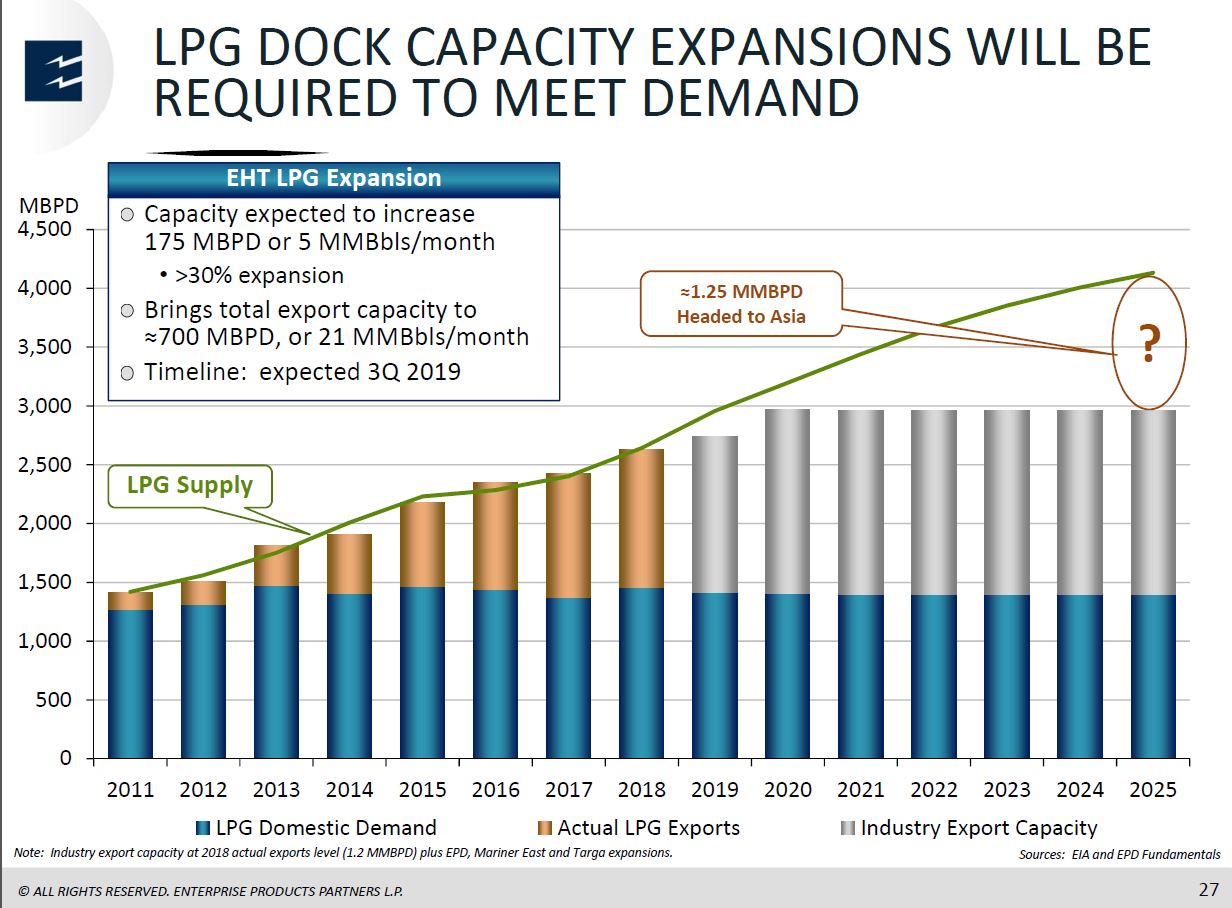Image resolution: width=1232 pixels, height=908 pixels.
Task: Click the 2011 x-axis label
Action: 130,789
